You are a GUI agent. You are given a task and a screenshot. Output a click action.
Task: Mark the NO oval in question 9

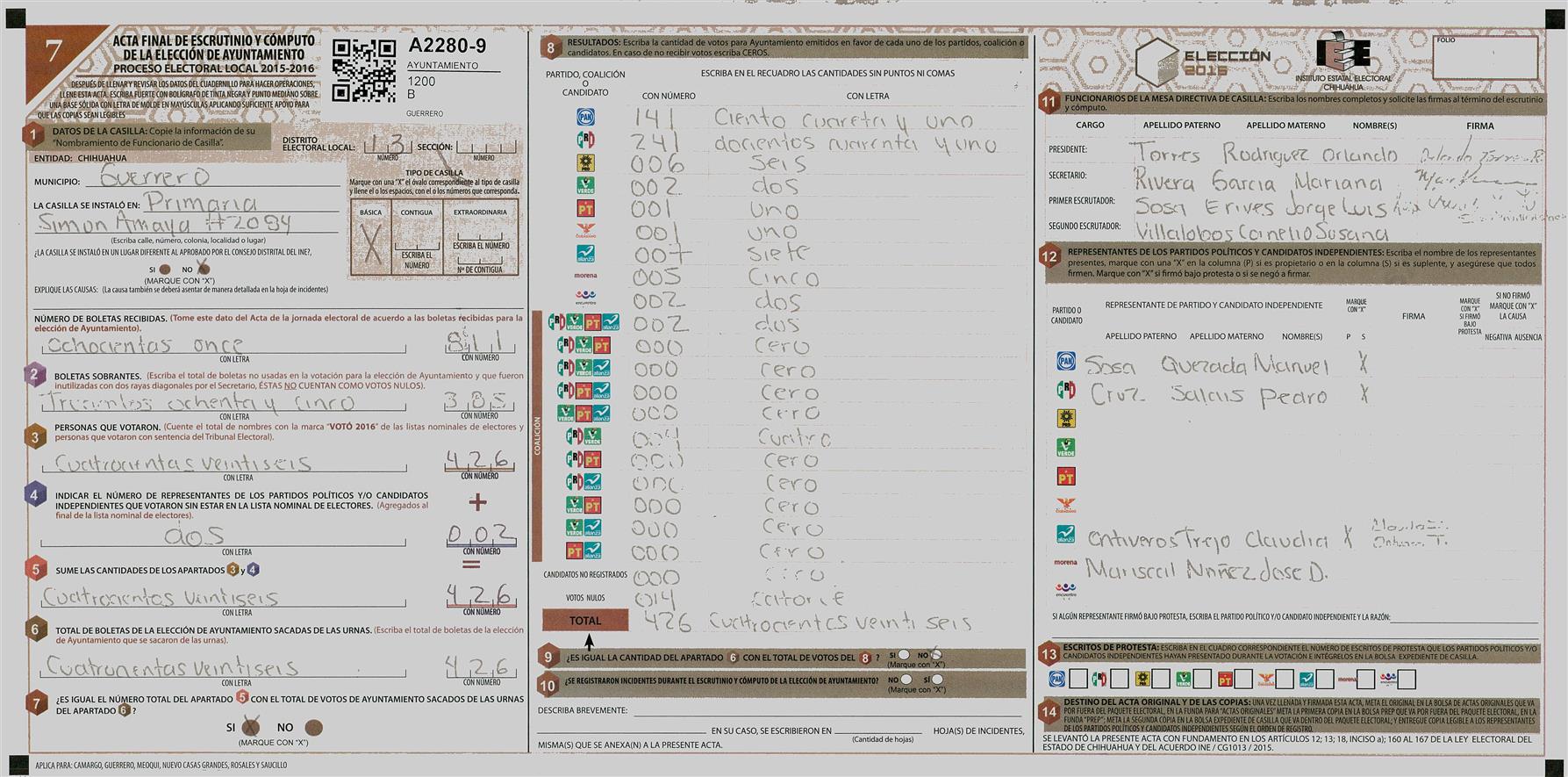[x=935, y=655]
